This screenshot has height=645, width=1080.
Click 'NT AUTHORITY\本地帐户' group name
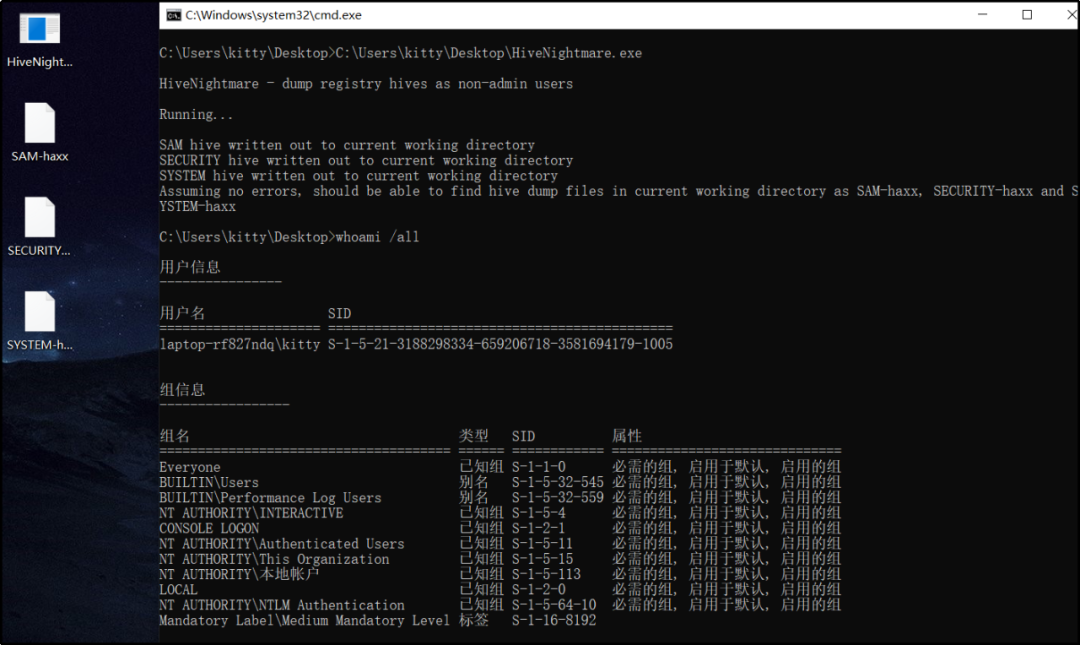tap(240, 574)
